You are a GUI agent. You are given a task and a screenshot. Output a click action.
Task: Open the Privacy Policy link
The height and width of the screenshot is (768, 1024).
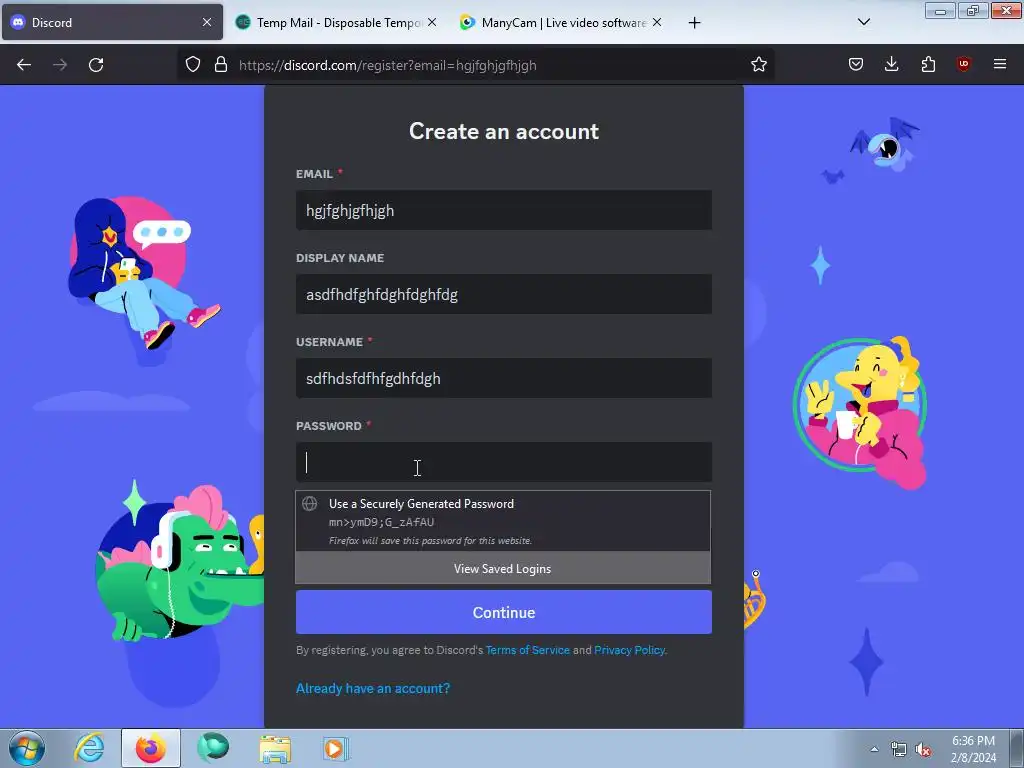click(630, 650)
